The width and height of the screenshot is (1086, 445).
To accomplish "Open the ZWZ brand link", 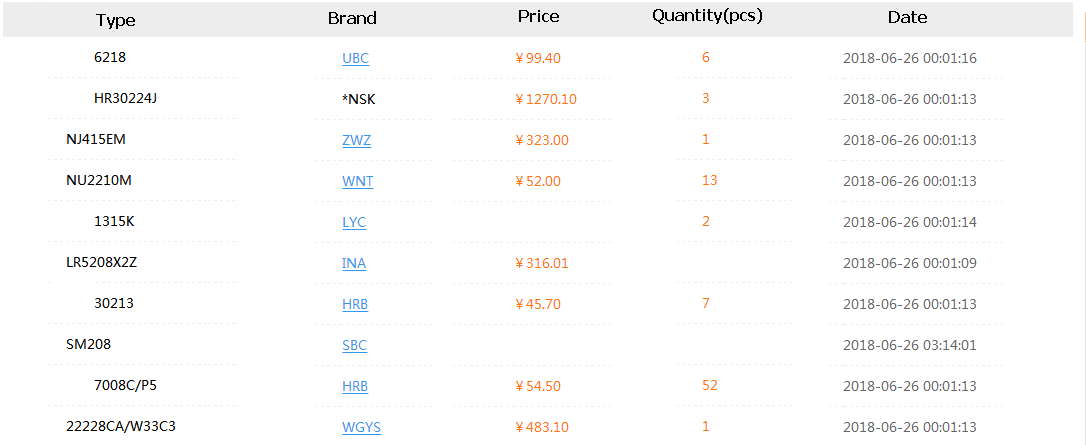I will point(356,140).
